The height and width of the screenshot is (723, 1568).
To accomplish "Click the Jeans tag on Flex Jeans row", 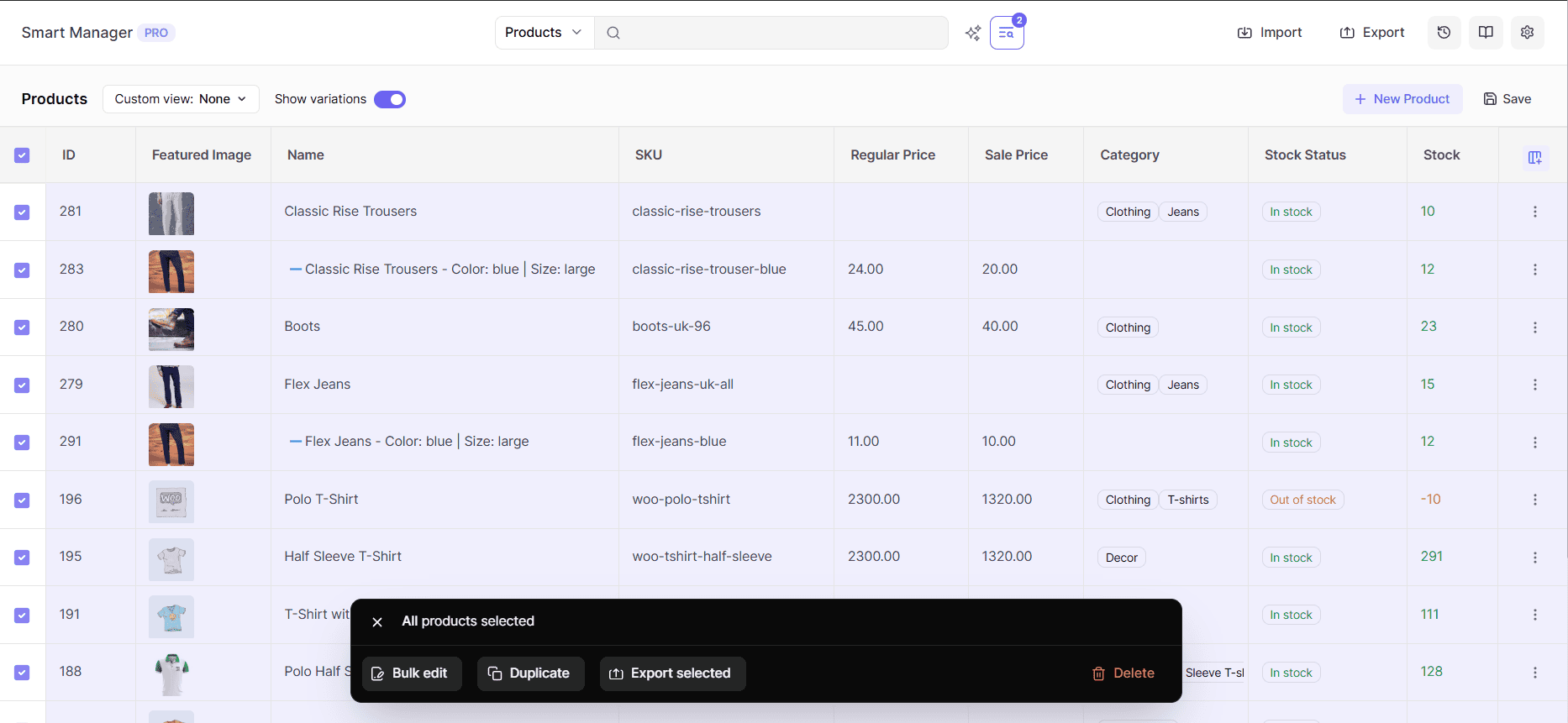I will (x=1183, y=385).
